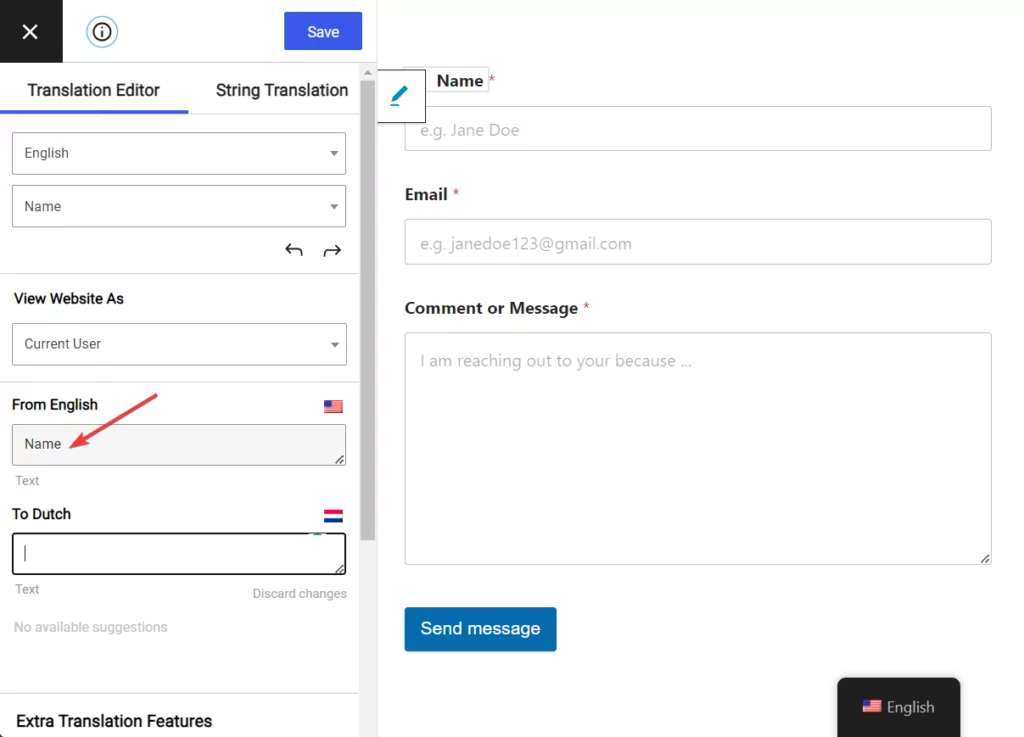Click the View Website As label
The image size is (1024, 737).
tap(69, 298)
